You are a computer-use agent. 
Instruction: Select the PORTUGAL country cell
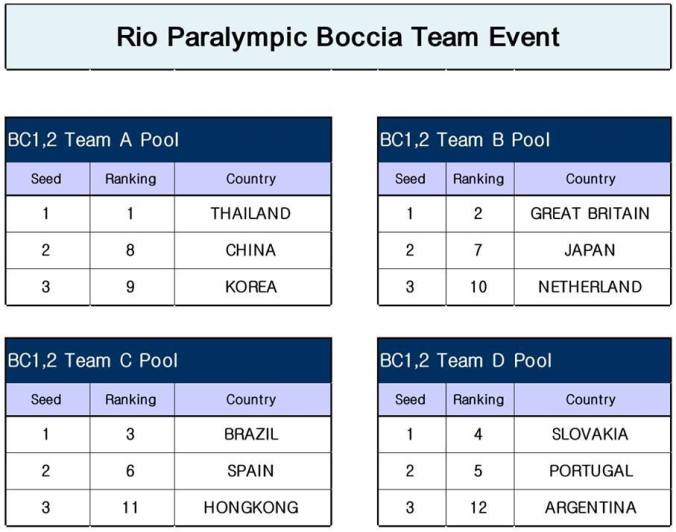(590, 471)
